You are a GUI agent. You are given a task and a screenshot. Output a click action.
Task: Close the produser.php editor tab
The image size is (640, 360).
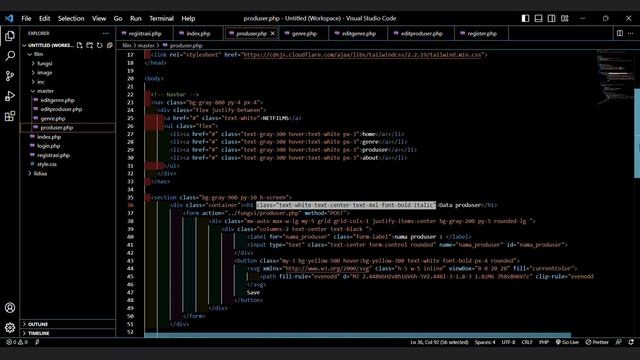(x=272, y=33)
